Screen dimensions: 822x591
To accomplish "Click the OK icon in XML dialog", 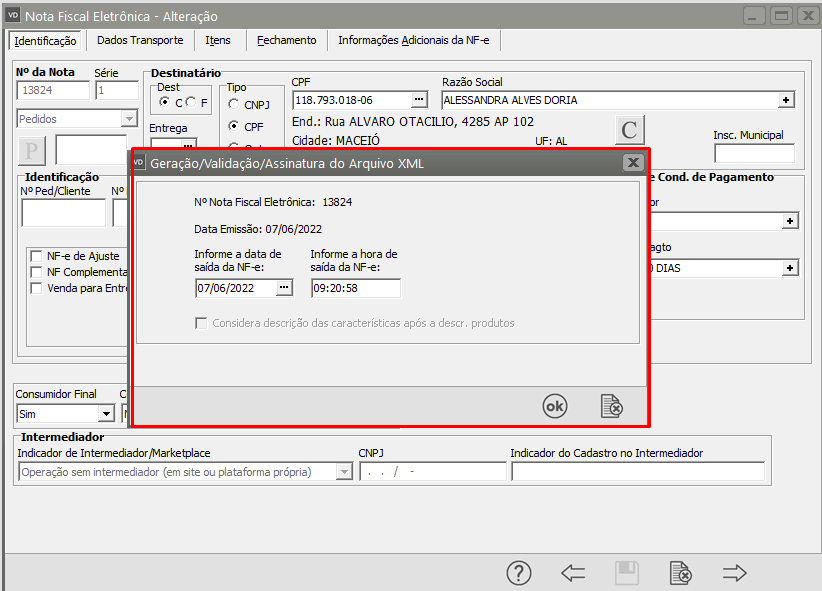I will [554, 406].
